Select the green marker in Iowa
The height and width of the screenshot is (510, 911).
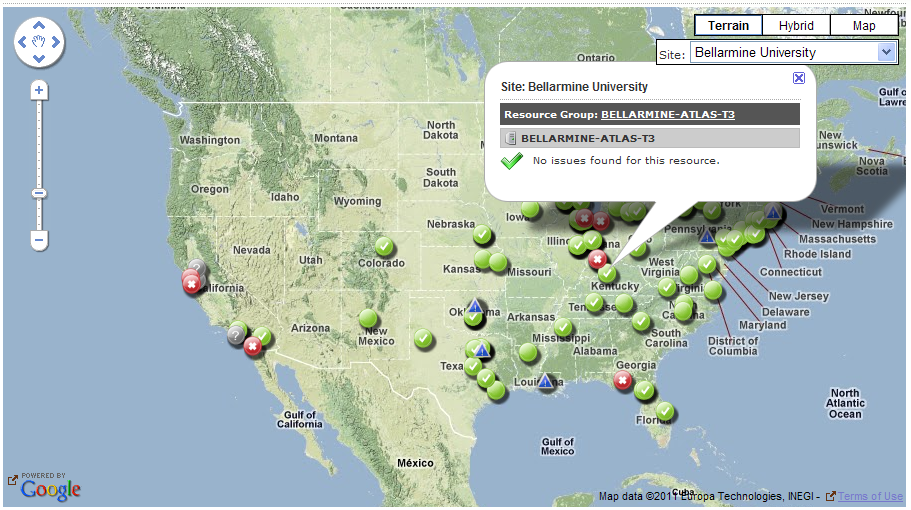pyautogui.click(x=530, y=208)
